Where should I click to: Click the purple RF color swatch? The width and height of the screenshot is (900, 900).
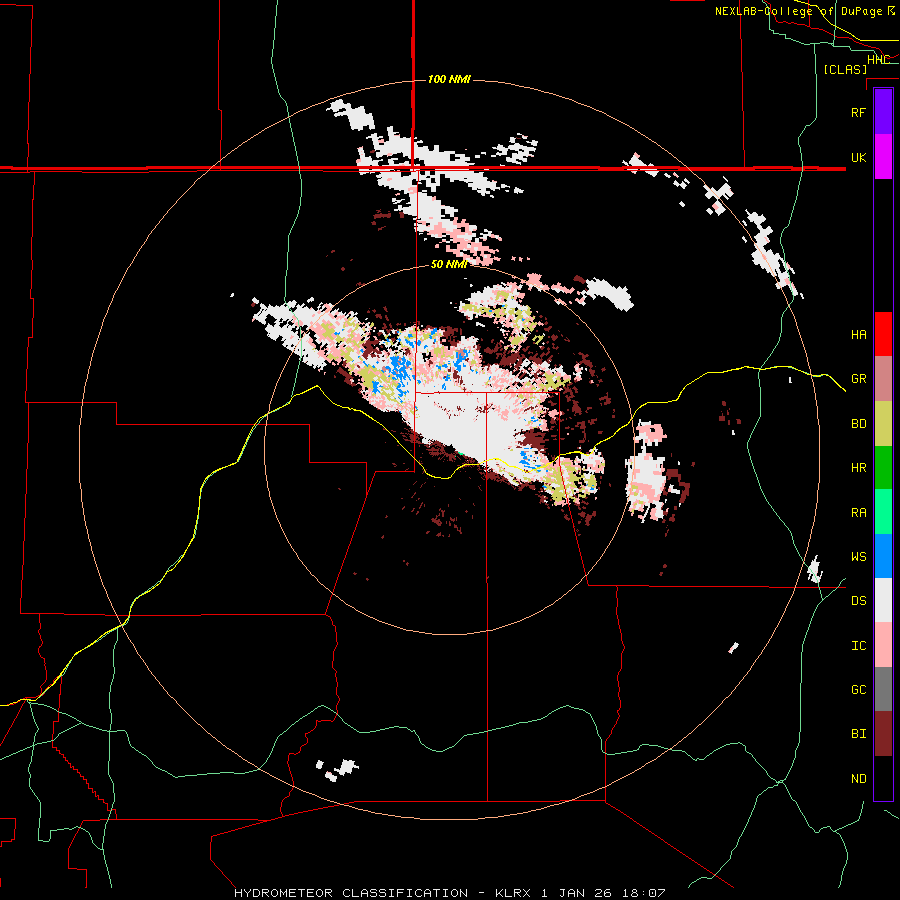883,112
